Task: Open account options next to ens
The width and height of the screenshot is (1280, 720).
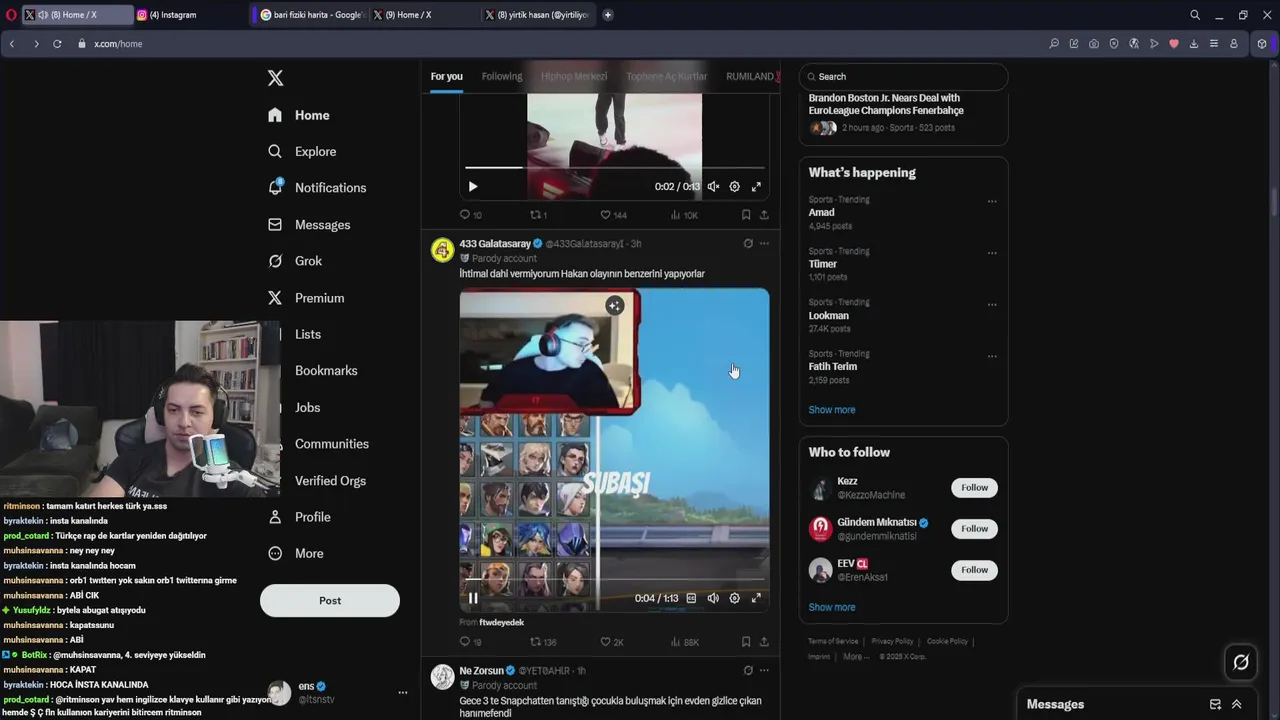Action: coord(403,692)
